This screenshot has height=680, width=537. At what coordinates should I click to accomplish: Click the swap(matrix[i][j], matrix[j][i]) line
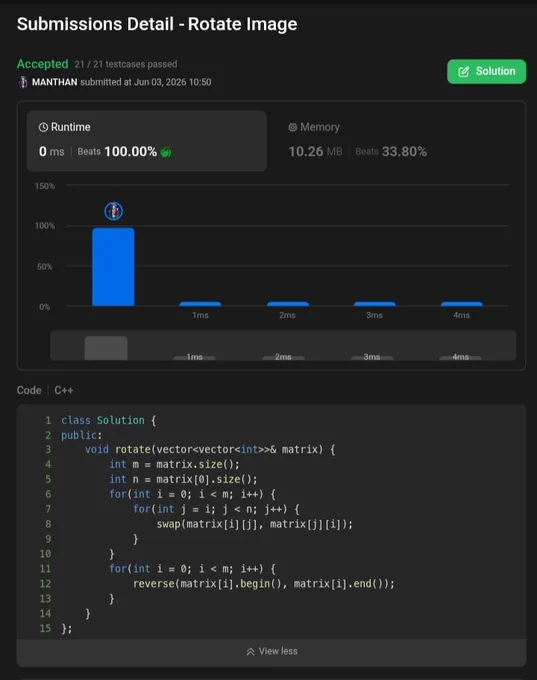(255, 524)
